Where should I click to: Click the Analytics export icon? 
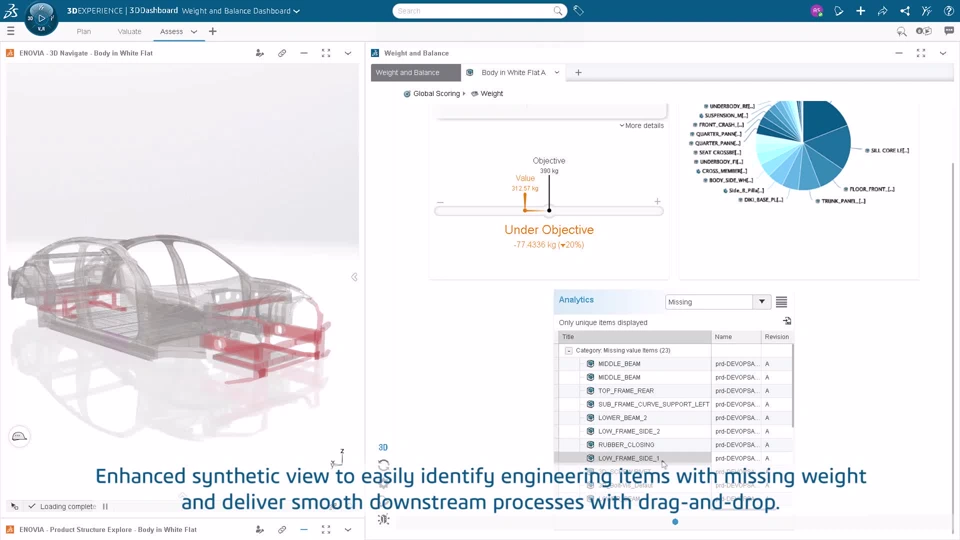[787, 321]
